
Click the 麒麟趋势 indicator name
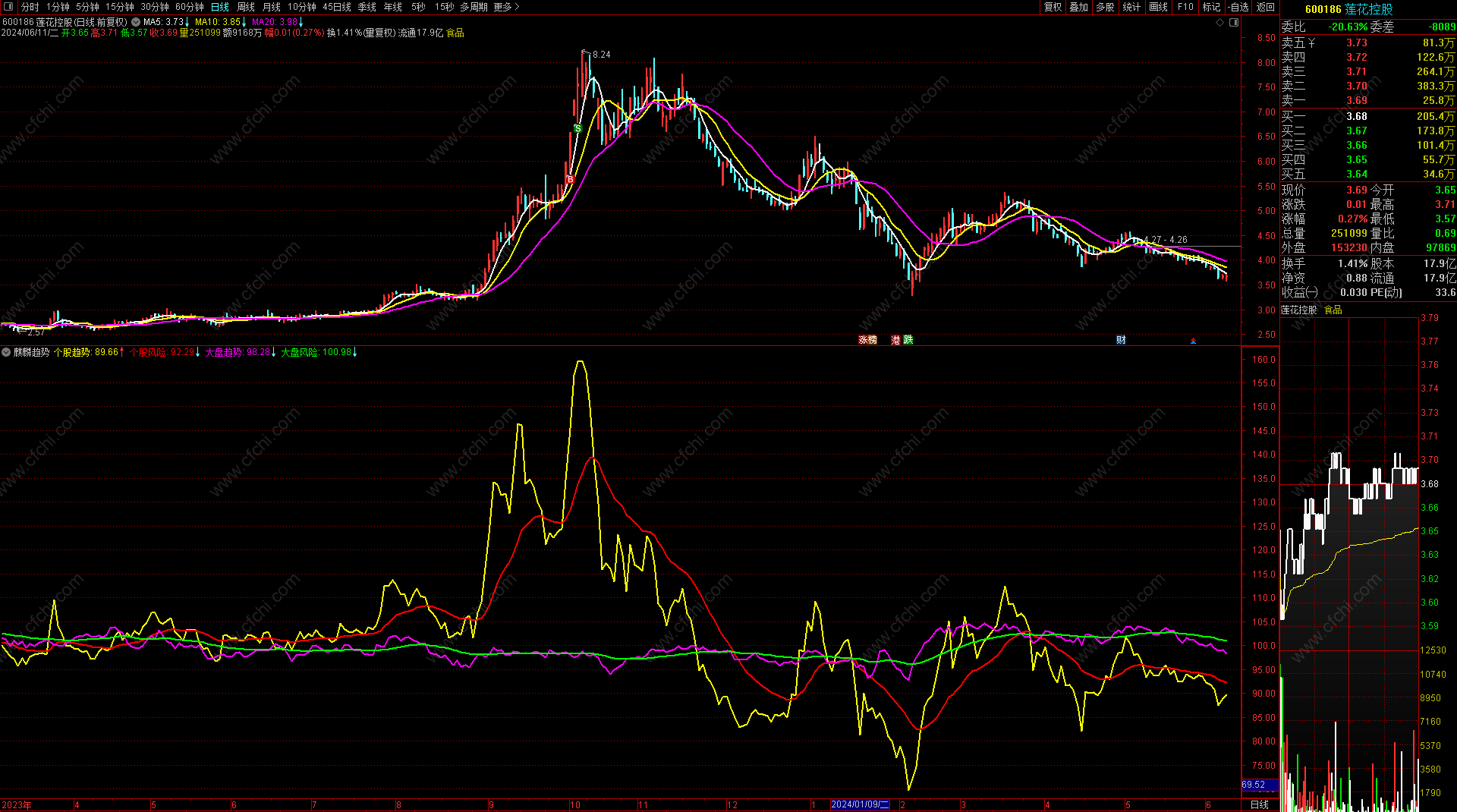coord(32,352)
